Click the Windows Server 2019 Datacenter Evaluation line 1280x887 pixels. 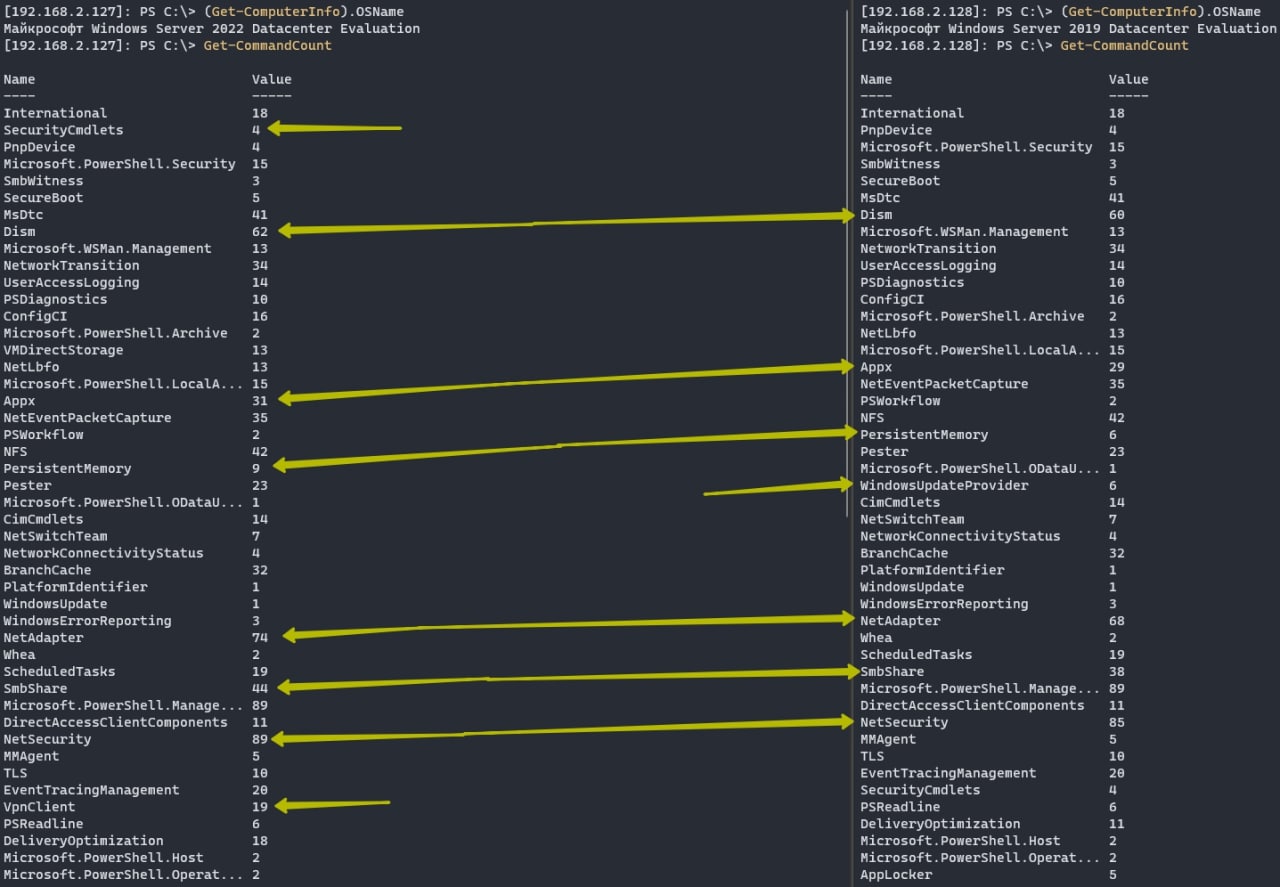coord(1068,29)
